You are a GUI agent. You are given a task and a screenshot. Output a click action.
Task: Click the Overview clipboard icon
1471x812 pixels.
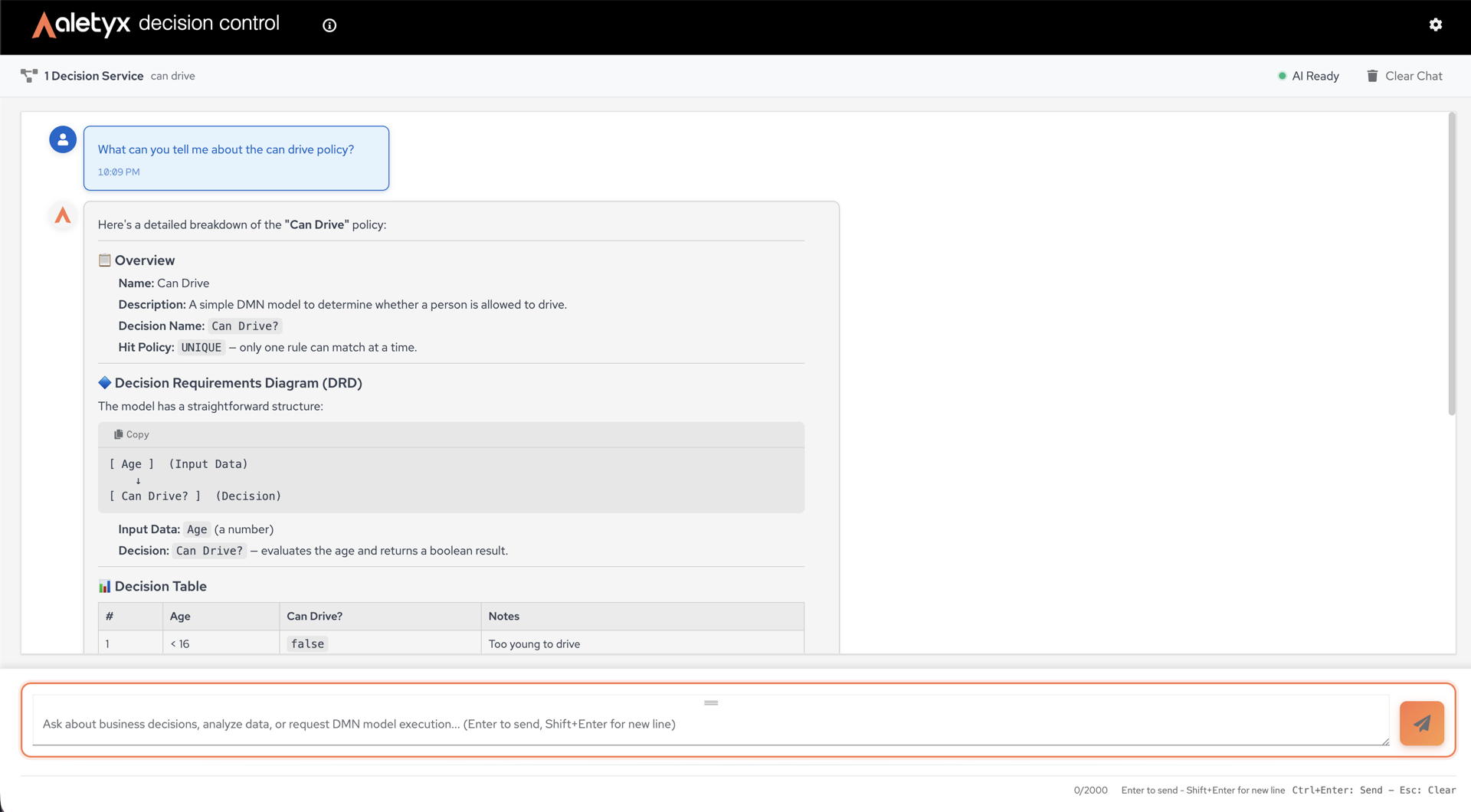click(105, 260)
